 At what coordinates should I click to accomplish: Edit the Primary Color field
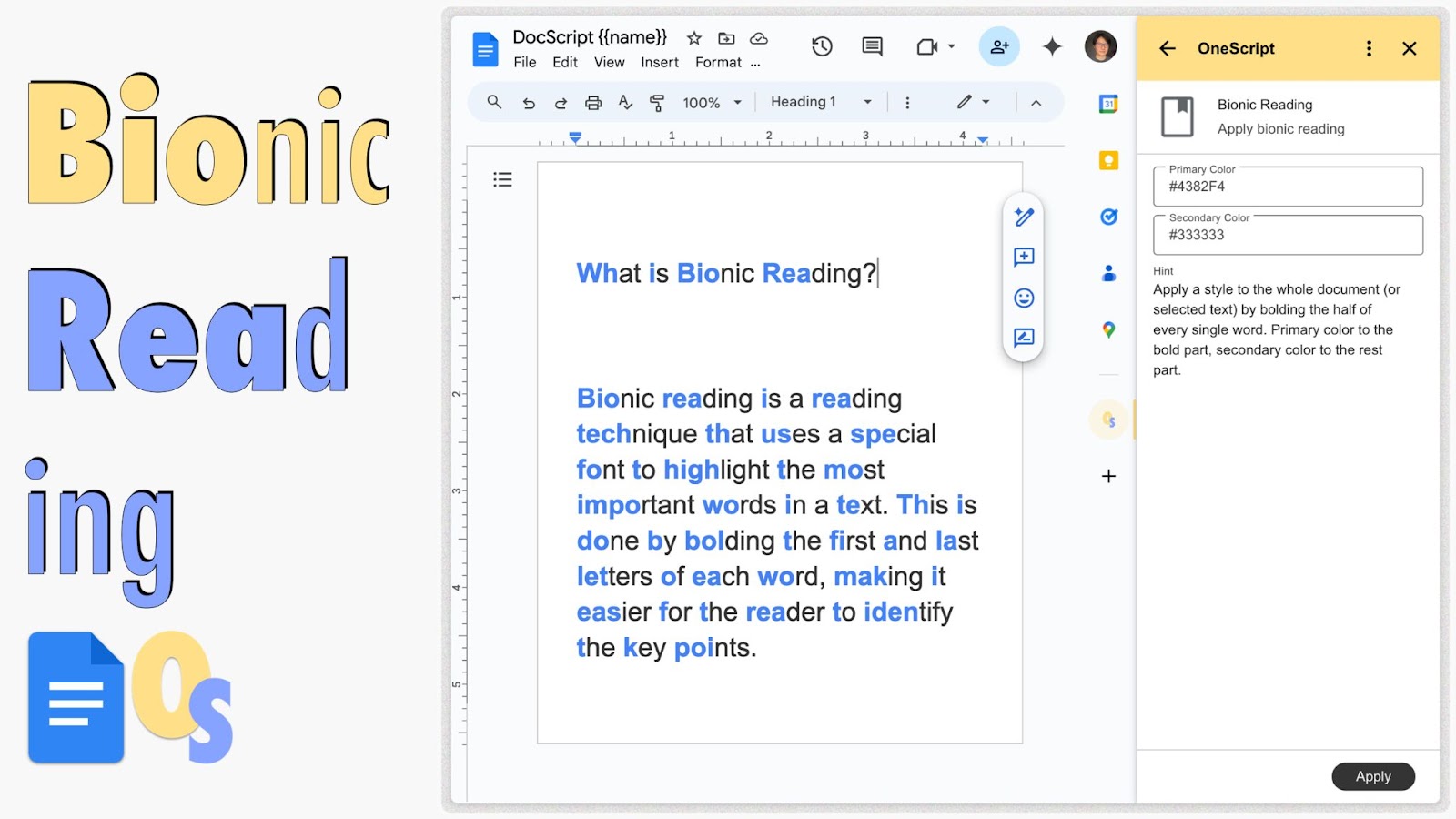(1288, 187)
